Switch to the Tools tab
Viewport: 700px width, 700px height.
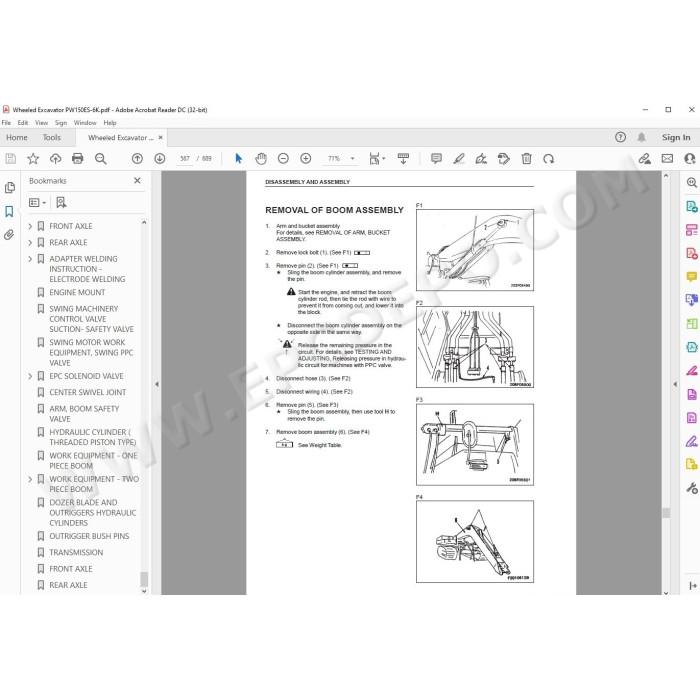click(x=52, y=138)
